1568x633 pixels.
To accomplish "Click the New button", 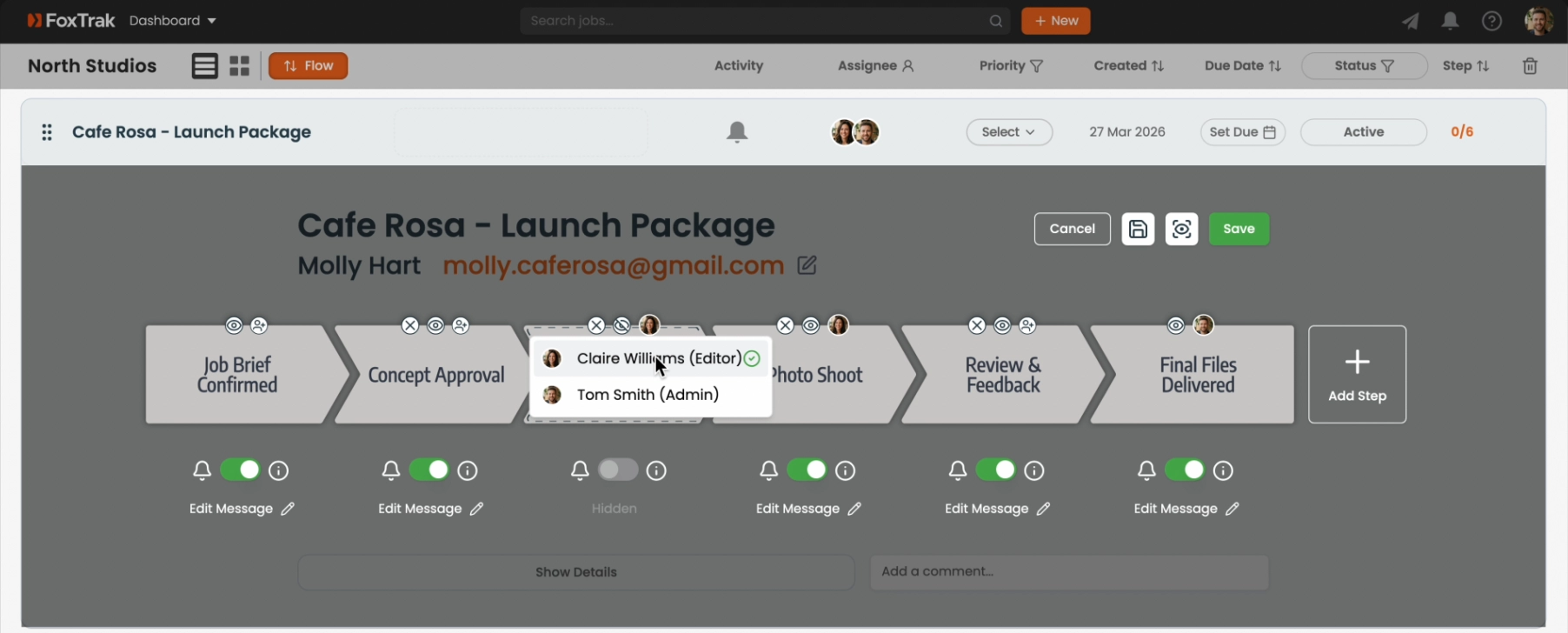I will click(1056, 21).
